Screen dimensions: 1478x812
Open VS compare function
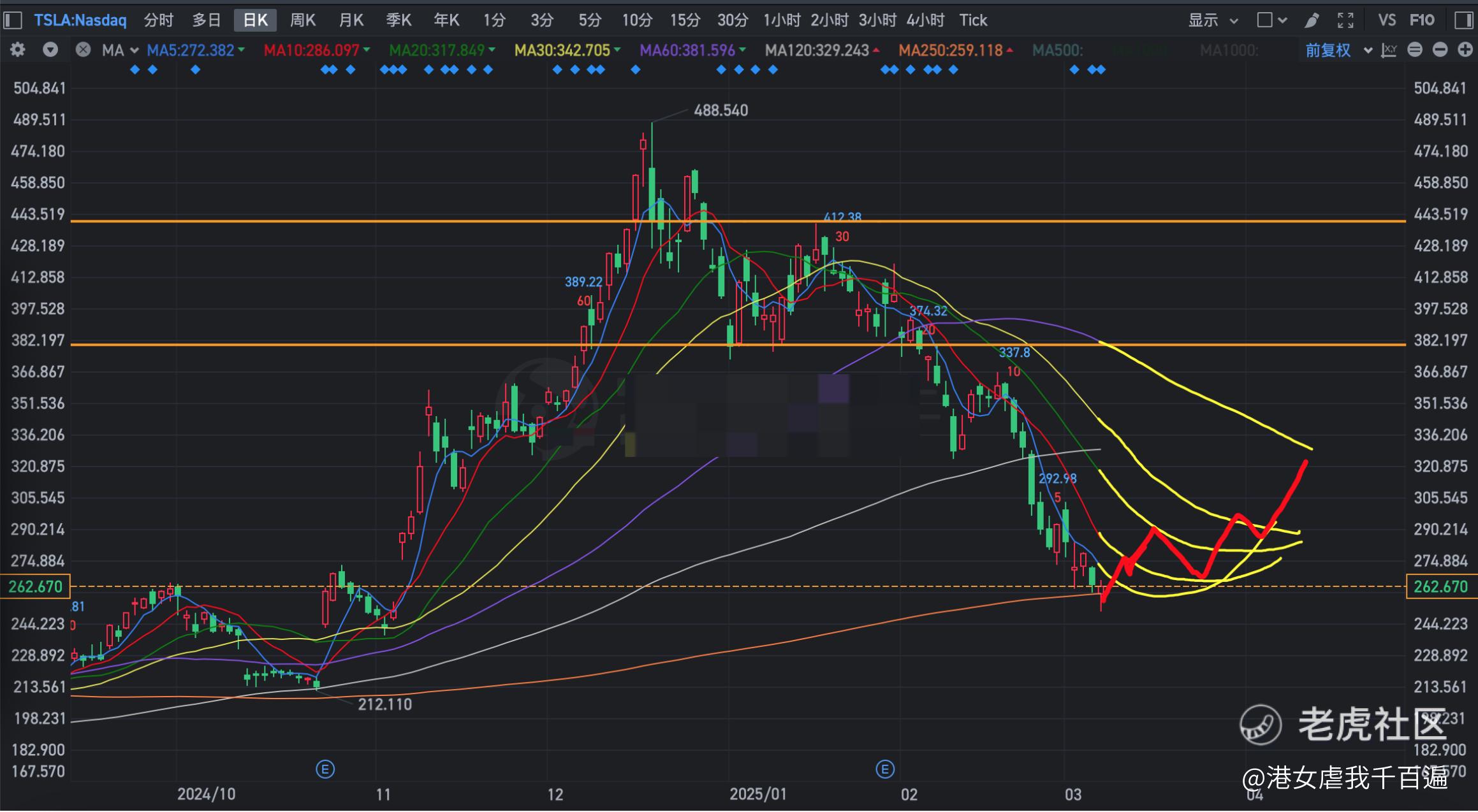(x=1387, y=20)
